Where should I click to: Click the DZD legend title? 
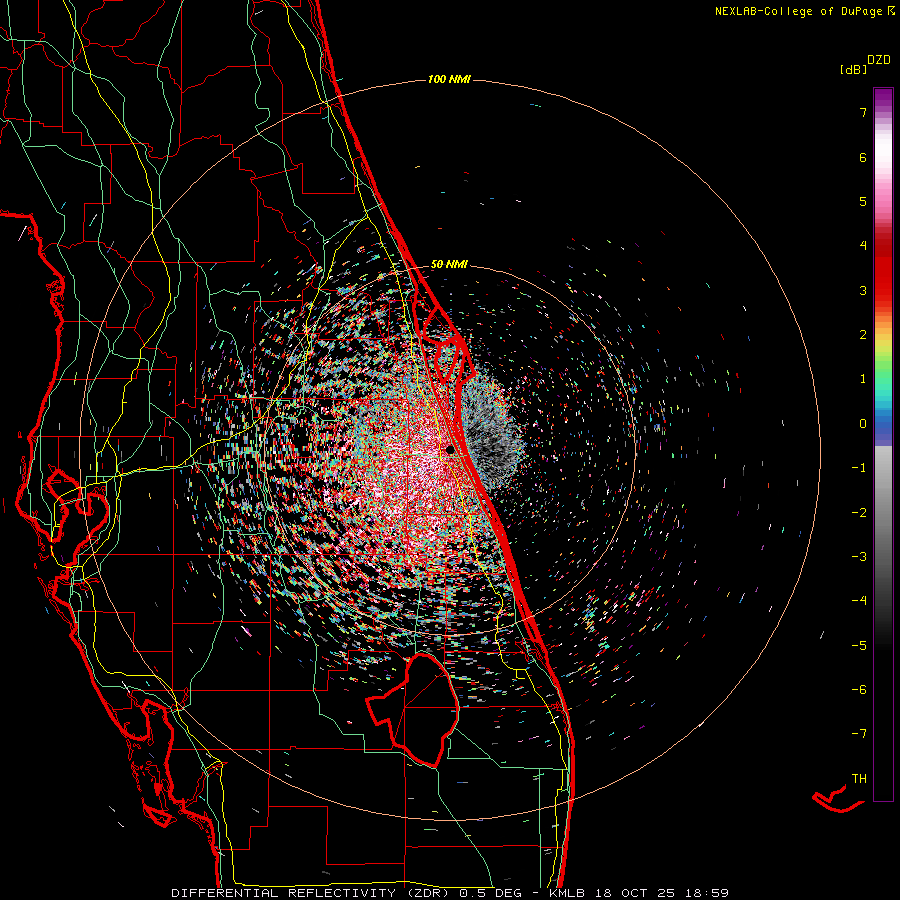(879, 60)
